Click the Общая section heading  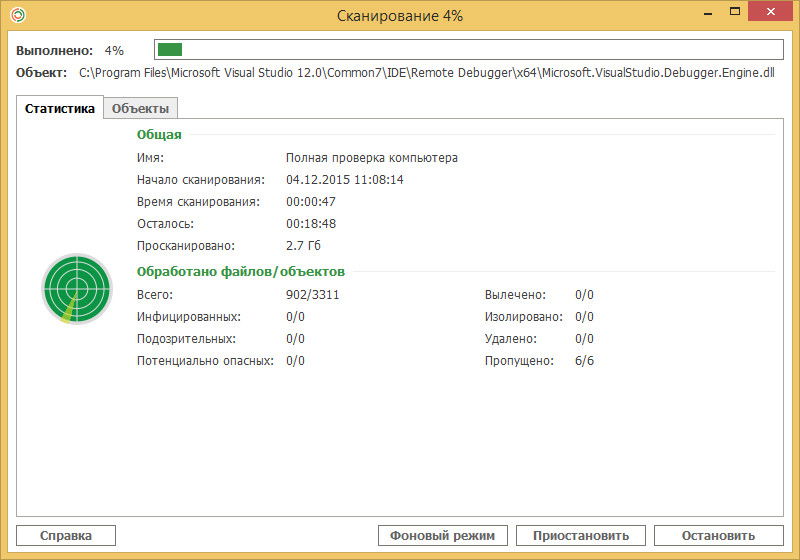point(159,135)
